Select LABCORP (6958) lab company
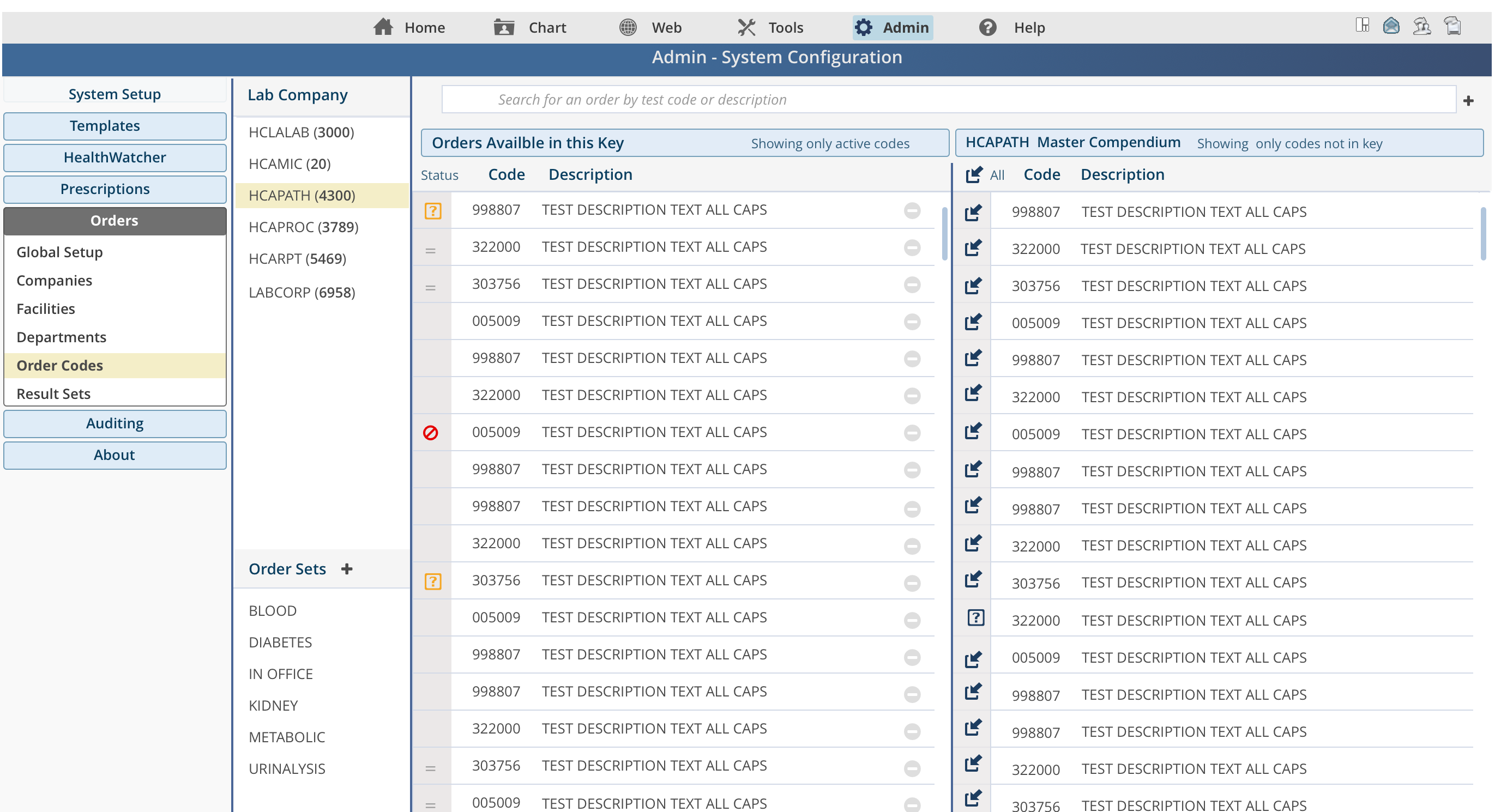The height and width of the screenshot is (812, 1495). 302,292
